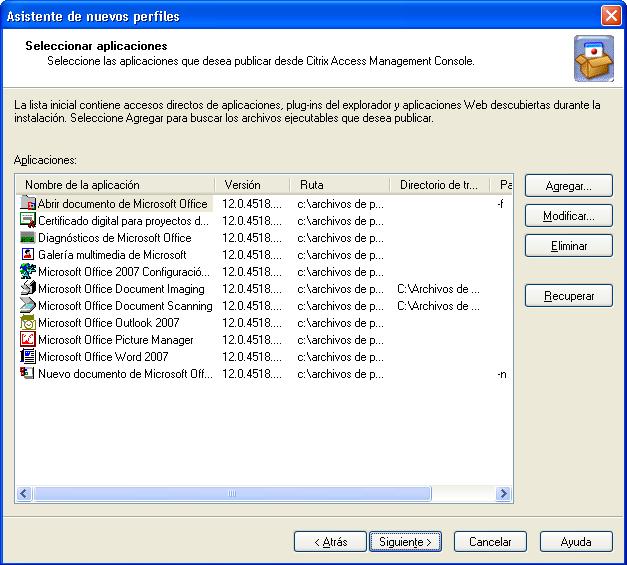Screen dimensions: 627x565
Task: Click the Microsoft Office Document Scanning icon
Action: pos(28,305)
